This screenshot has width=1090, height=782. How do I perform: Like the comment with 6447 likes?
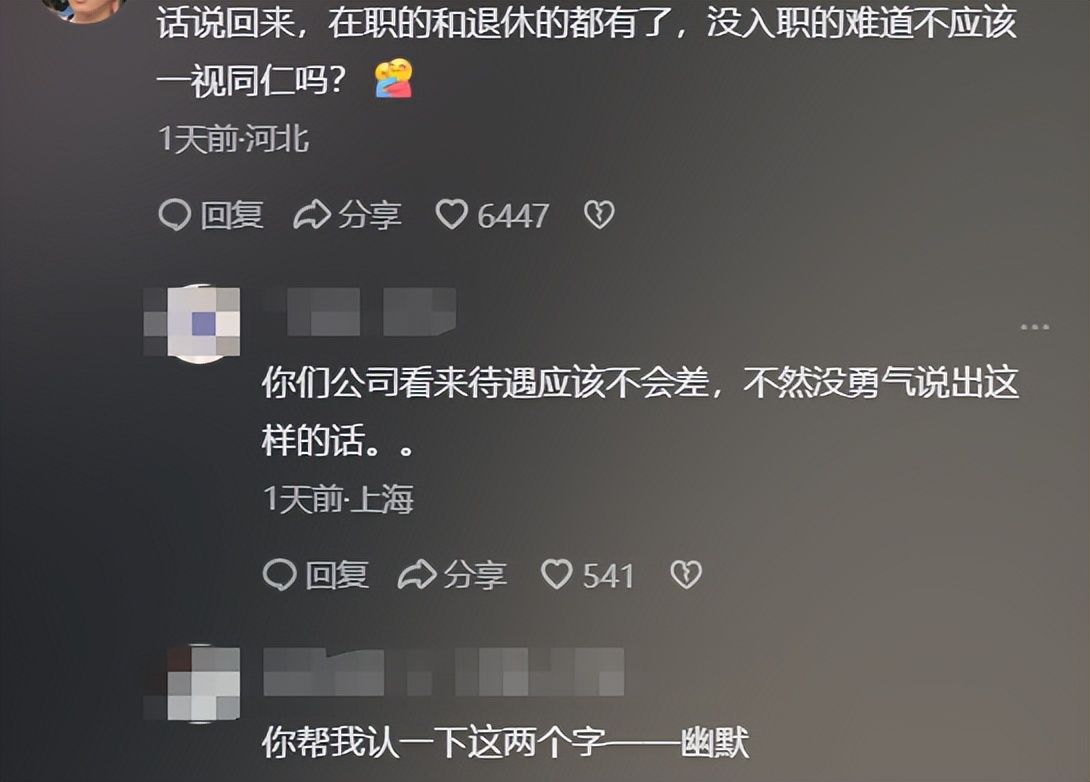point(452,214)
